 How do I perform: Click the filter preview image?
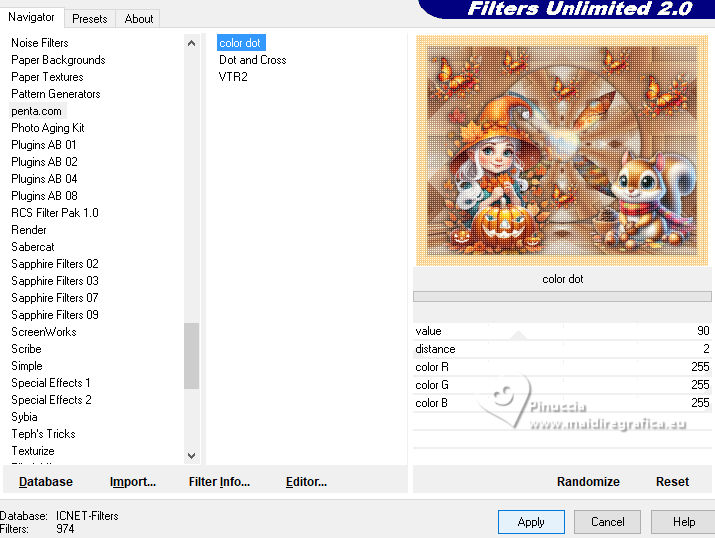point(562,150)
